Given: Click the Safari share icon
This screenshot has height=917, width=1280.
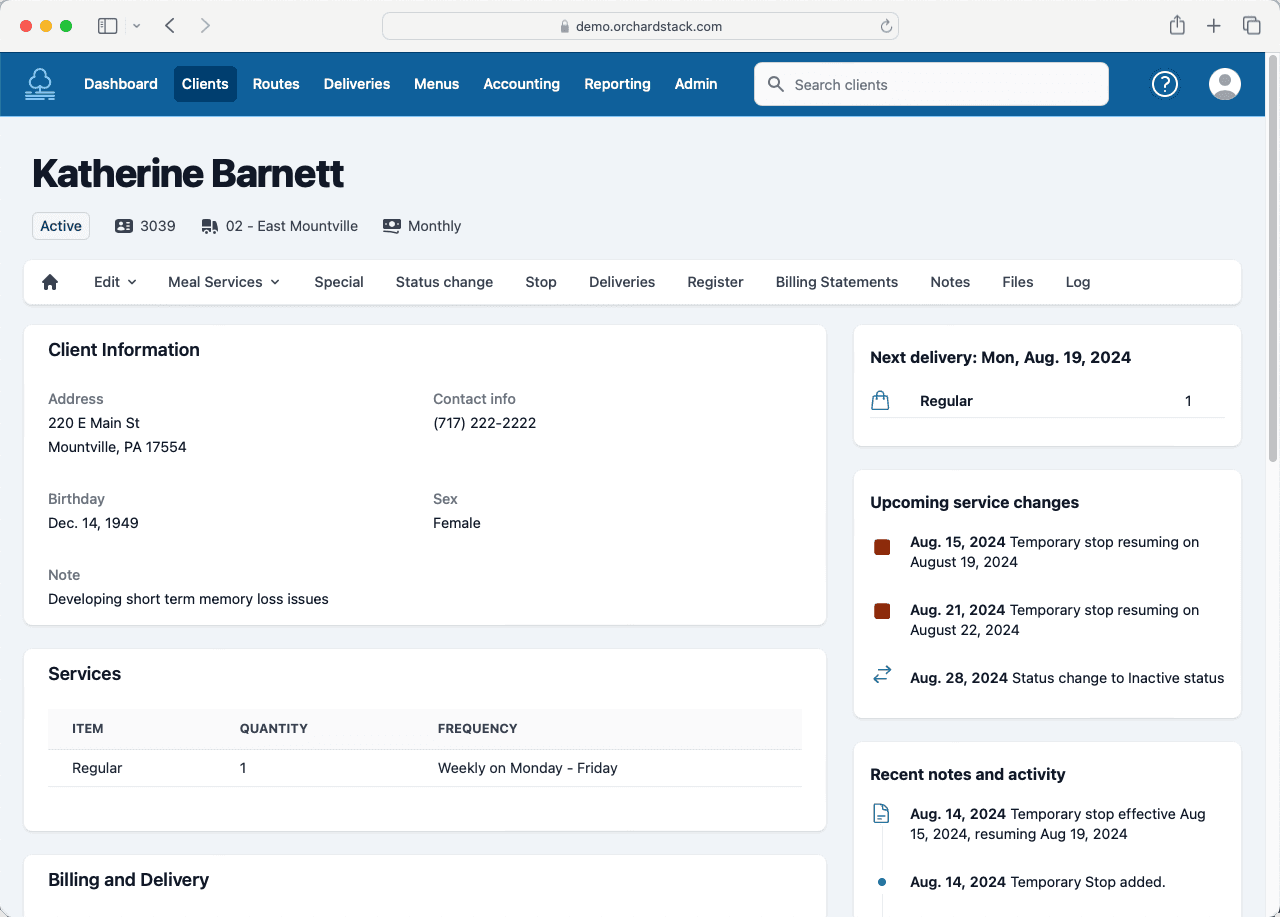Looking at the screenshot, I should pos(1177,26).
